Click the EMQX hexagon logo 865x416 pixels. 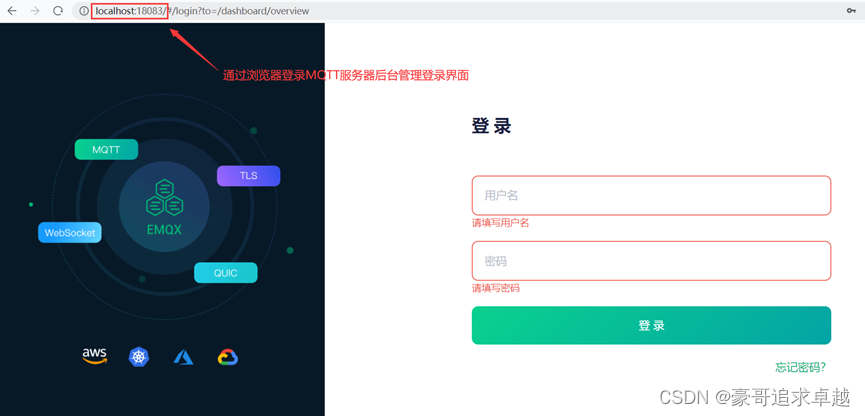point(164,198)
